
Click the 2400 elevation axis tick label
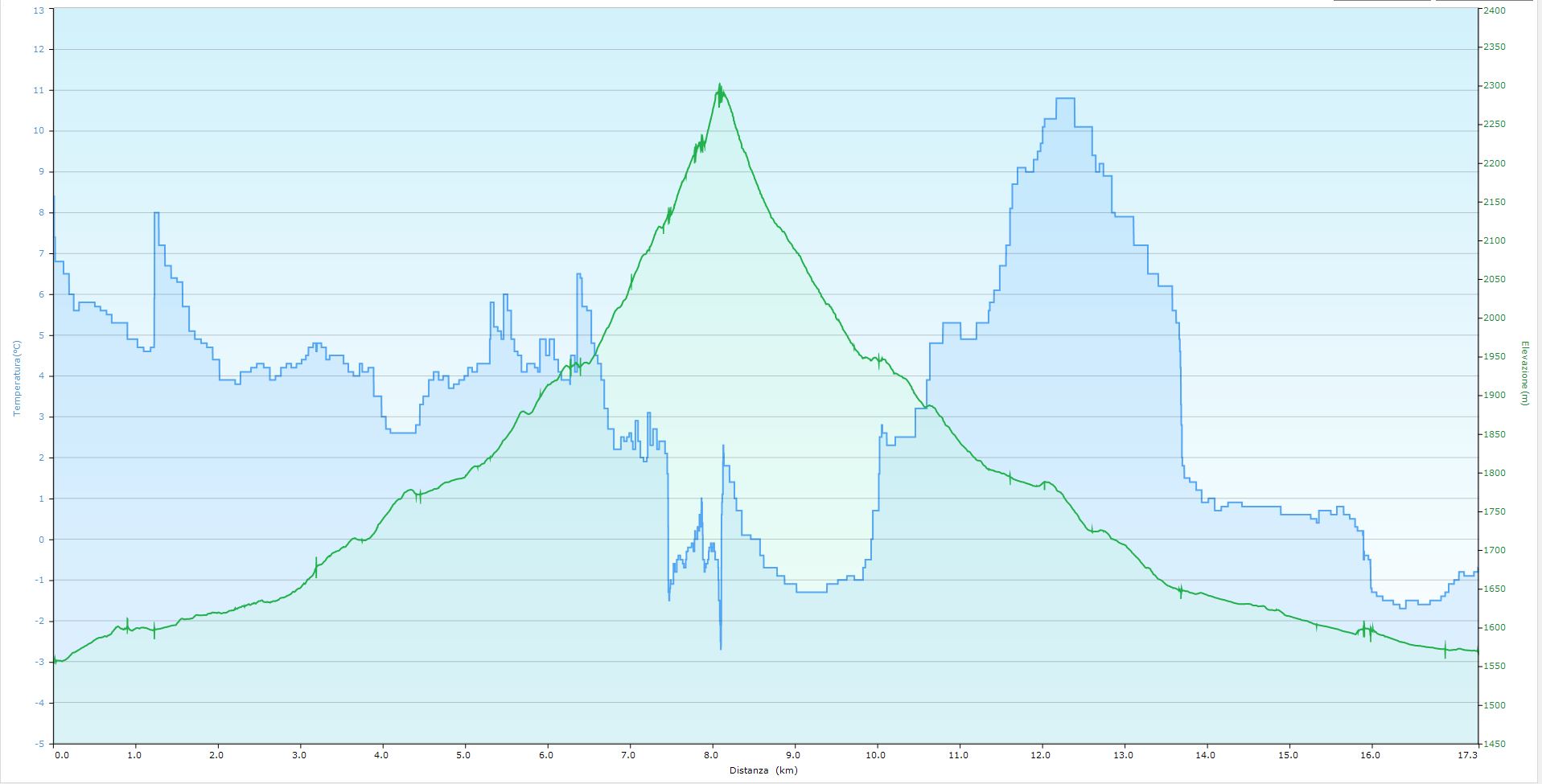point(1495,10)
